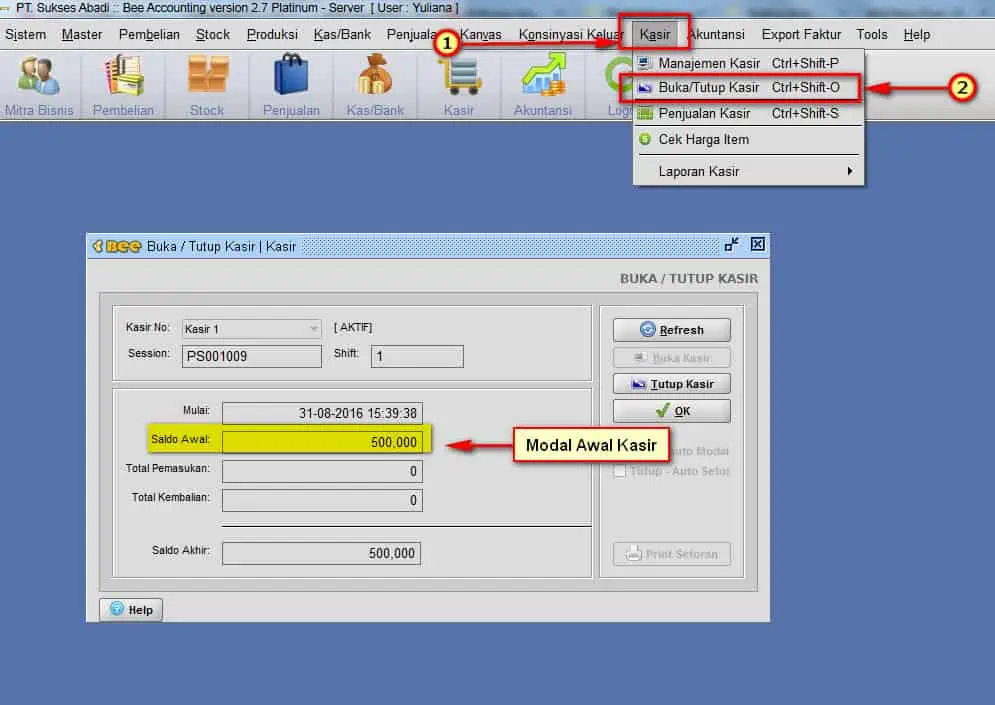Choose Buka/Tutup Kasir from the Kasir menu
This screenshot has height=705, width=995.
(749, 88)
